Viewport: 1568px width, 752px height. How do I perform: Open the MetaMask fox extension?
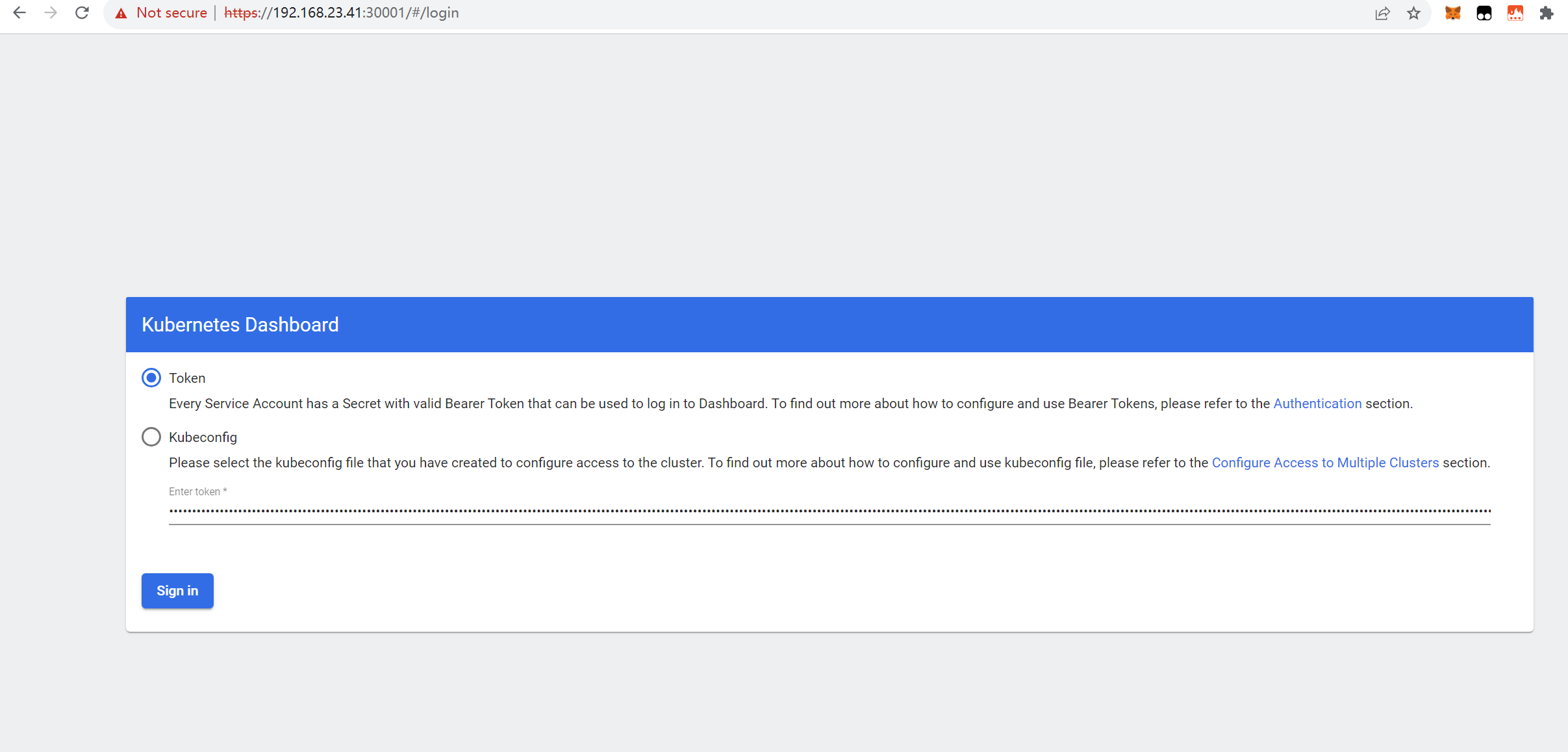point(1452,13)
